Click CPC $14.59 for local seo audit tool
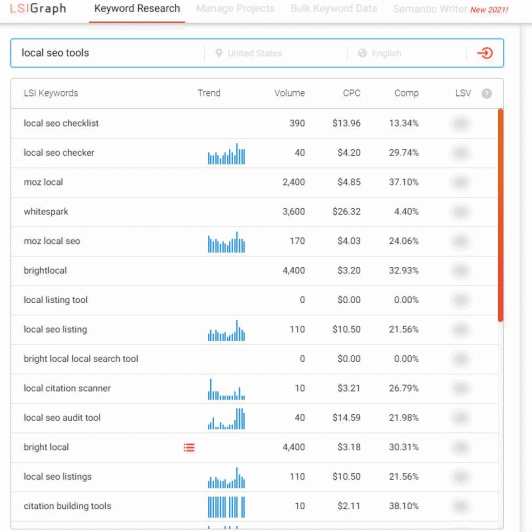 click(x=346, y=418)
